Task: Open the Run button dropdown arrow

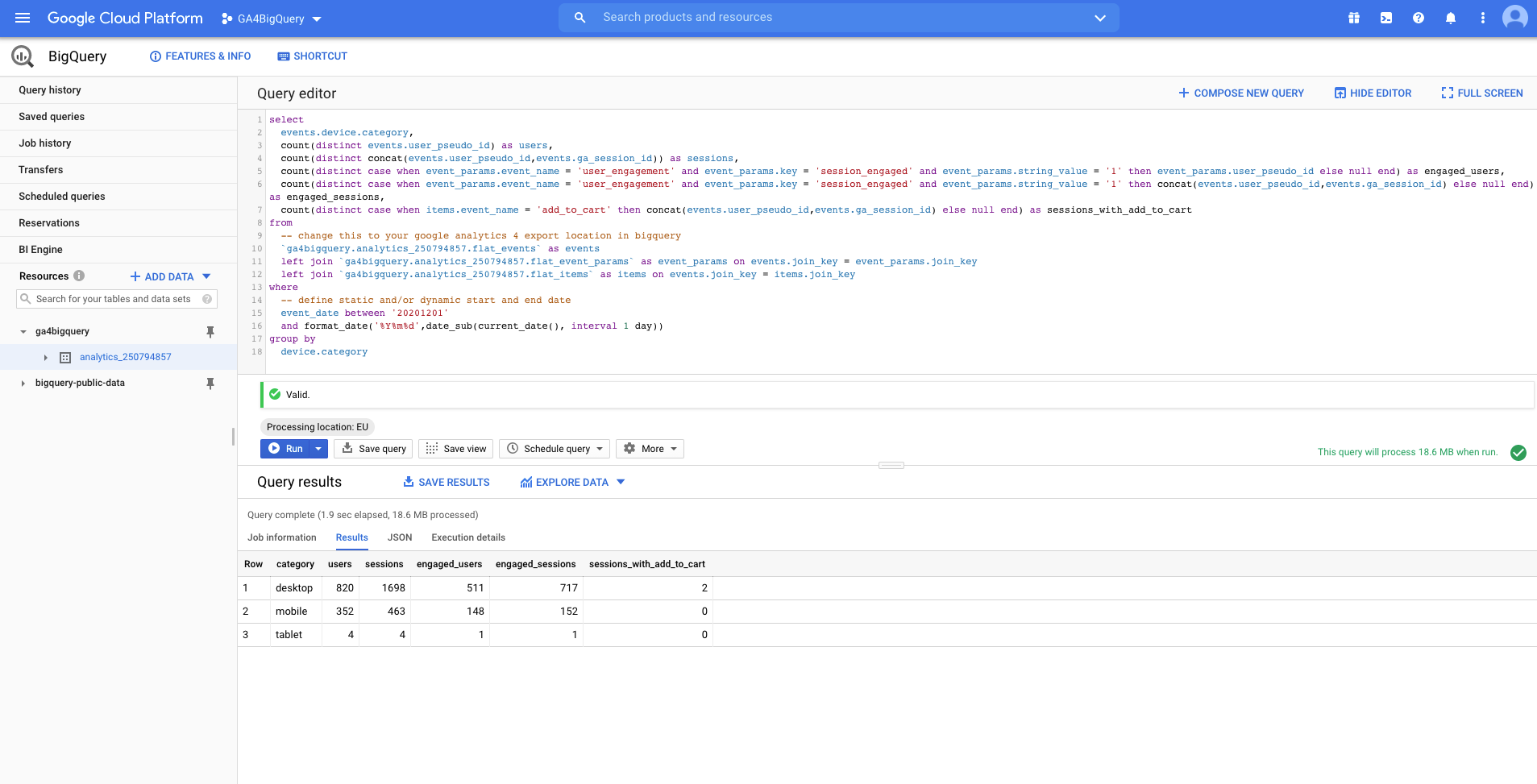Action: pos(317,448)
